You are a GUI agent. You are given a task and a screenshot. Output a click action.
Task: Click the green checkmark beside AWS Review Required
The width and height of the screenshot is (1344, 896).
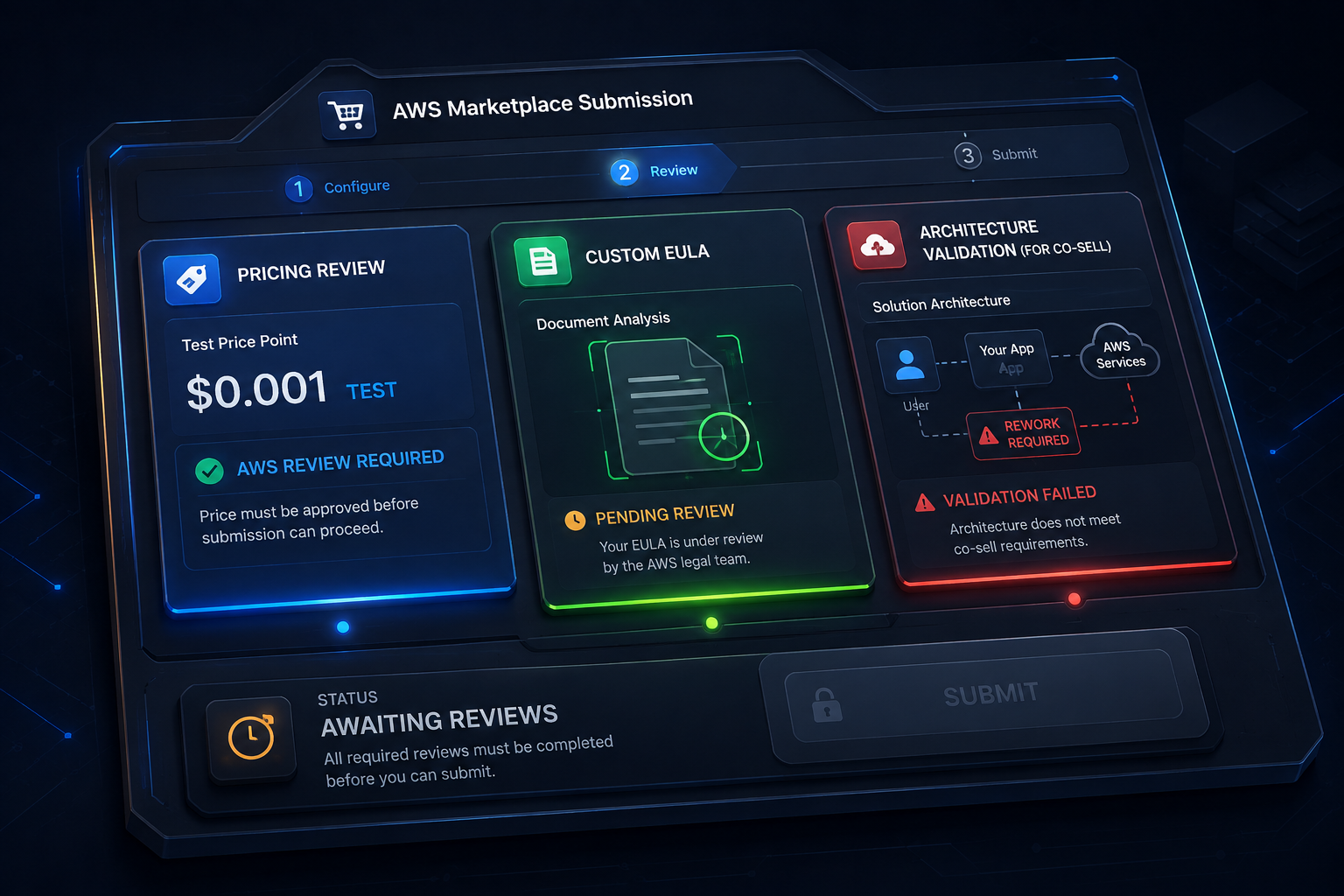[209, 471]
